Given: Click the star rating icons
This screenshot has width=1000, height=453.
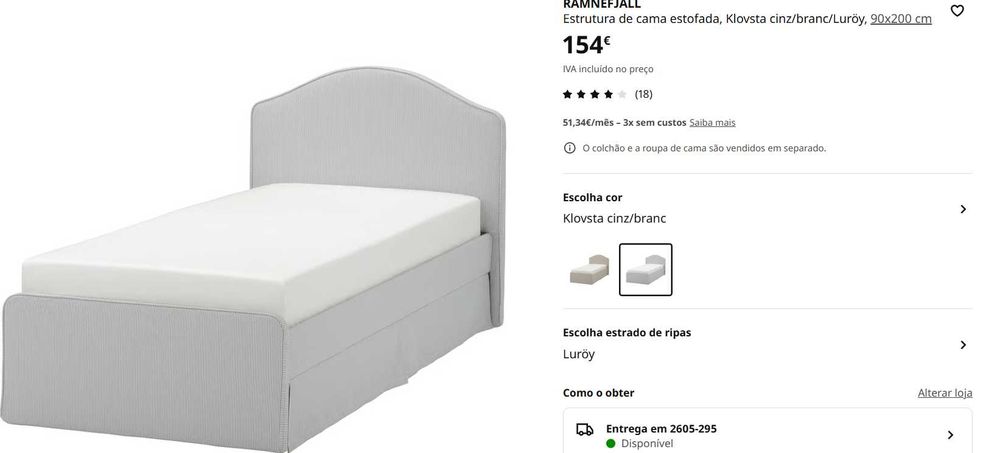Looking at the screenshot, I should coord(594,94).
